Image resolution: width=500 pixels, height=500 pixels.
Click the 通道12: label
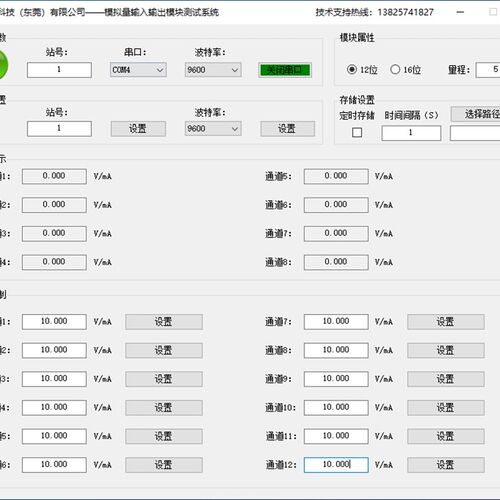(281, 465)
